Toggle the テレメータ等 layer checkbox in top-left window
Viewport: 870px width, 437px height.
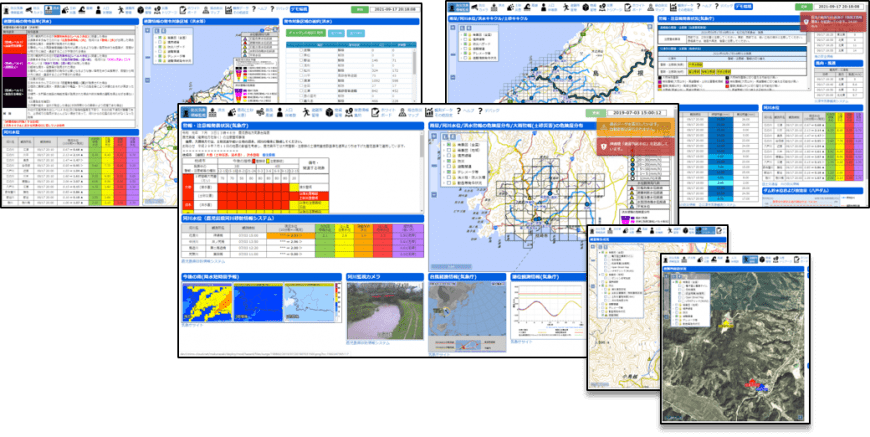click(160, 56)
